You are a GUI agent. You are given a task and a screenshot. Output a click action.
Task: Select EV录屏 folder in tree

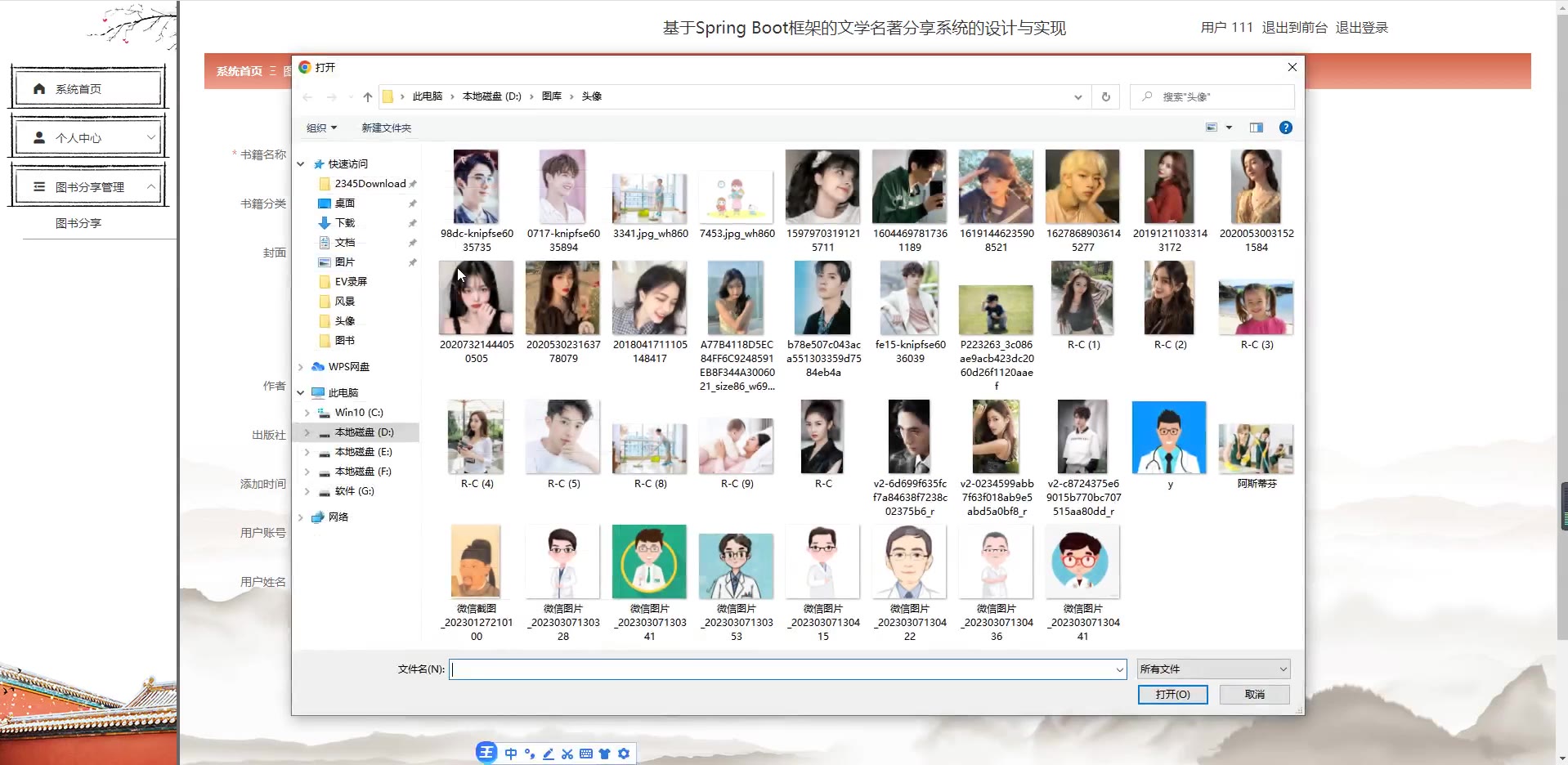(x=343, y=282)
